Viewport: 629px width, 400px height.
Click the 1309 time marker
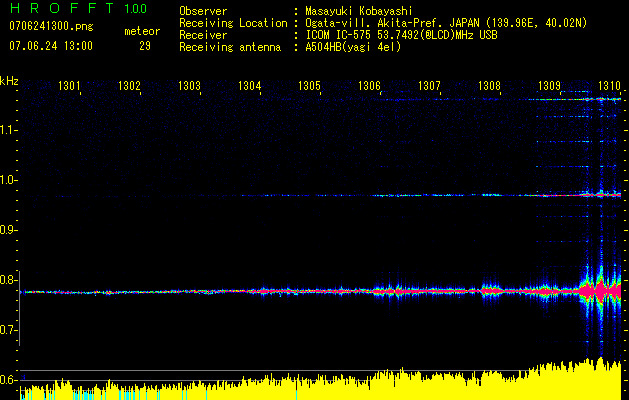click(x=549, y=85)
